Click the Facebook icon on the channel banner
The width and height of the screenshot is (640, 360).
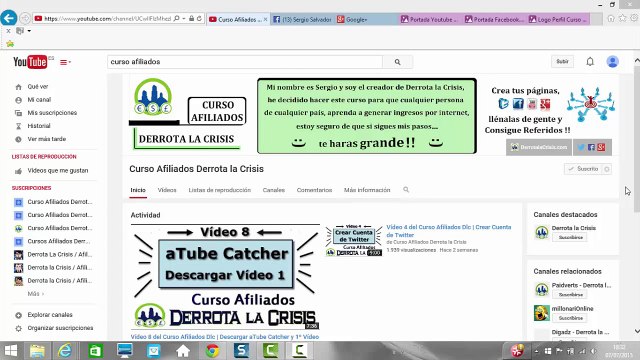tap(591, 147)
